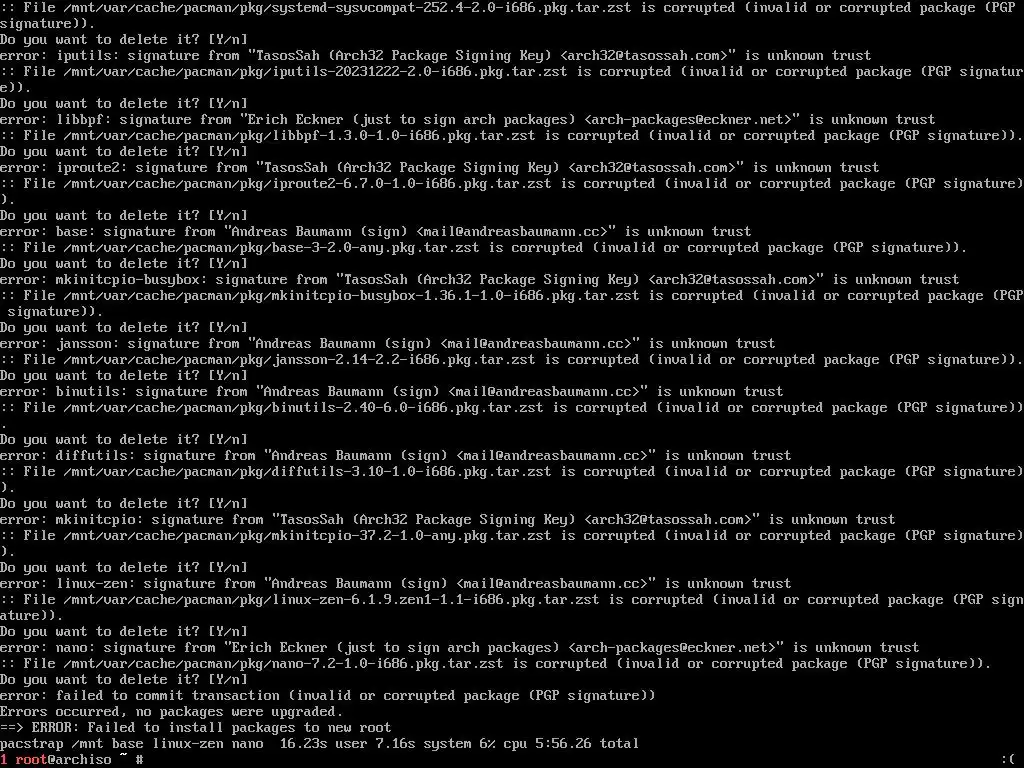Click the 'failed to commit transaction' error

pos(327,696)
